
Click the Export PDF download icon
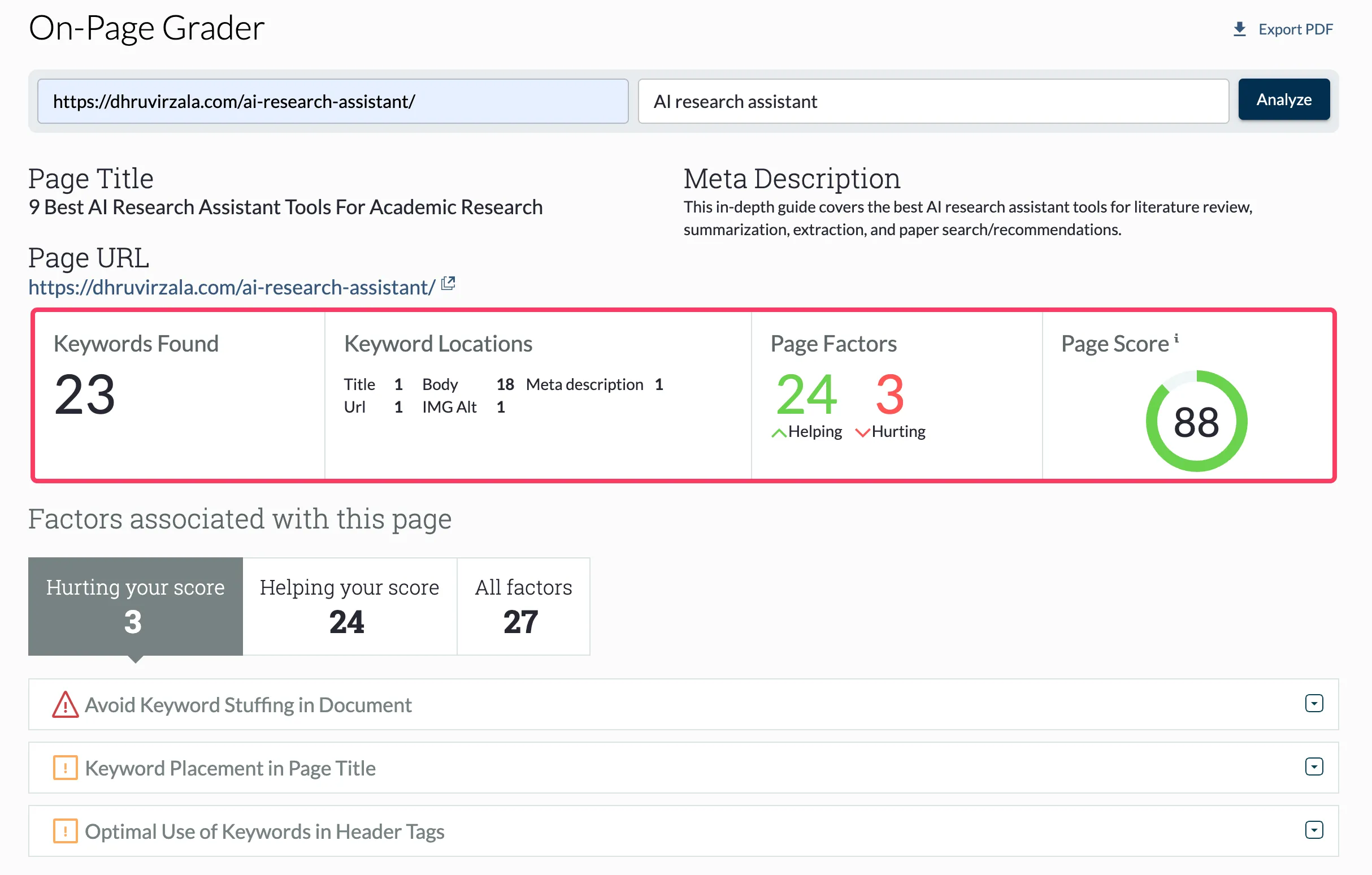pyautogui.click(x=1239, y=29)
